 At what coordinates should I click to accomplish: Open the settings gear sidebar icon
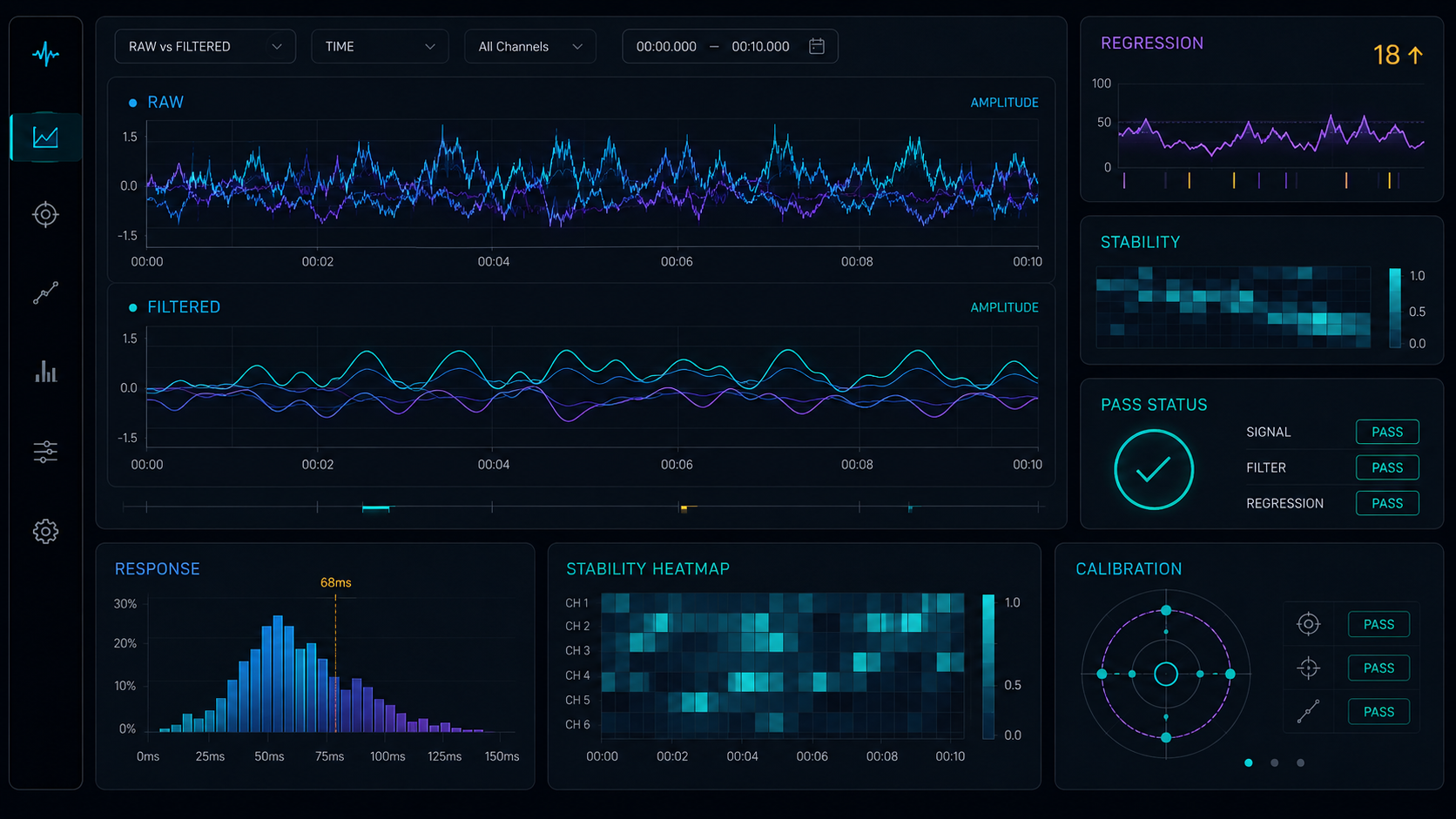pyautogui.click(x=45, y=531)
